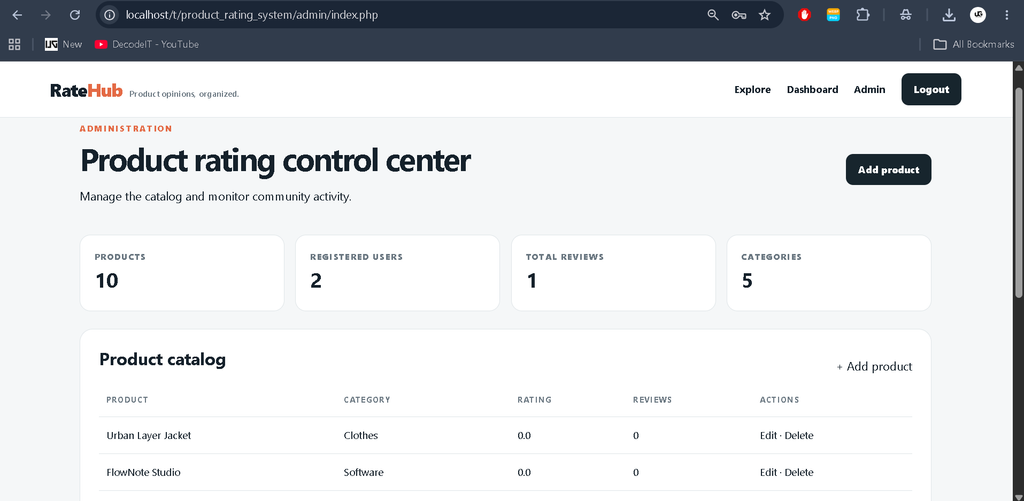Open the New bookmark
Viewport: 1024px width, 501px height.
point(63,44)
